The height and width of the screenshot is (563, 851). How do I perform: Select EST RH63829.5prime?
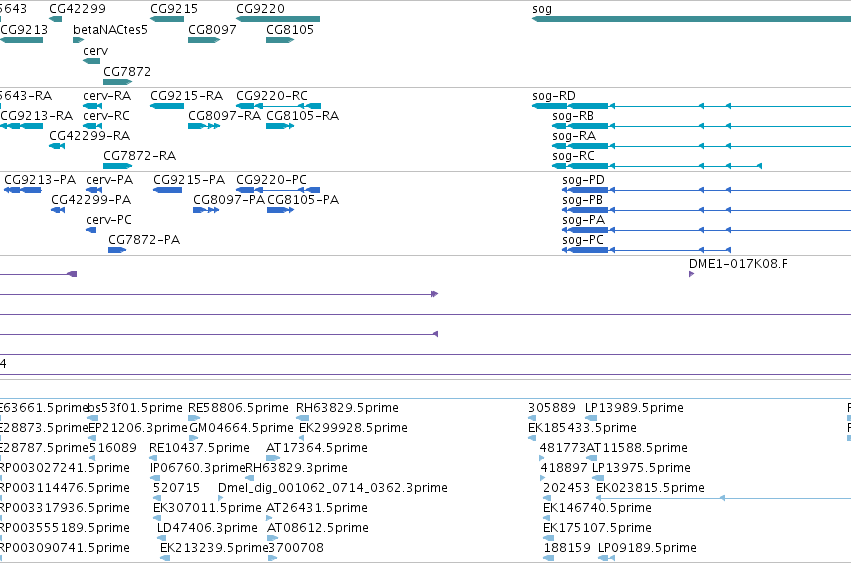tap(347, 408)
